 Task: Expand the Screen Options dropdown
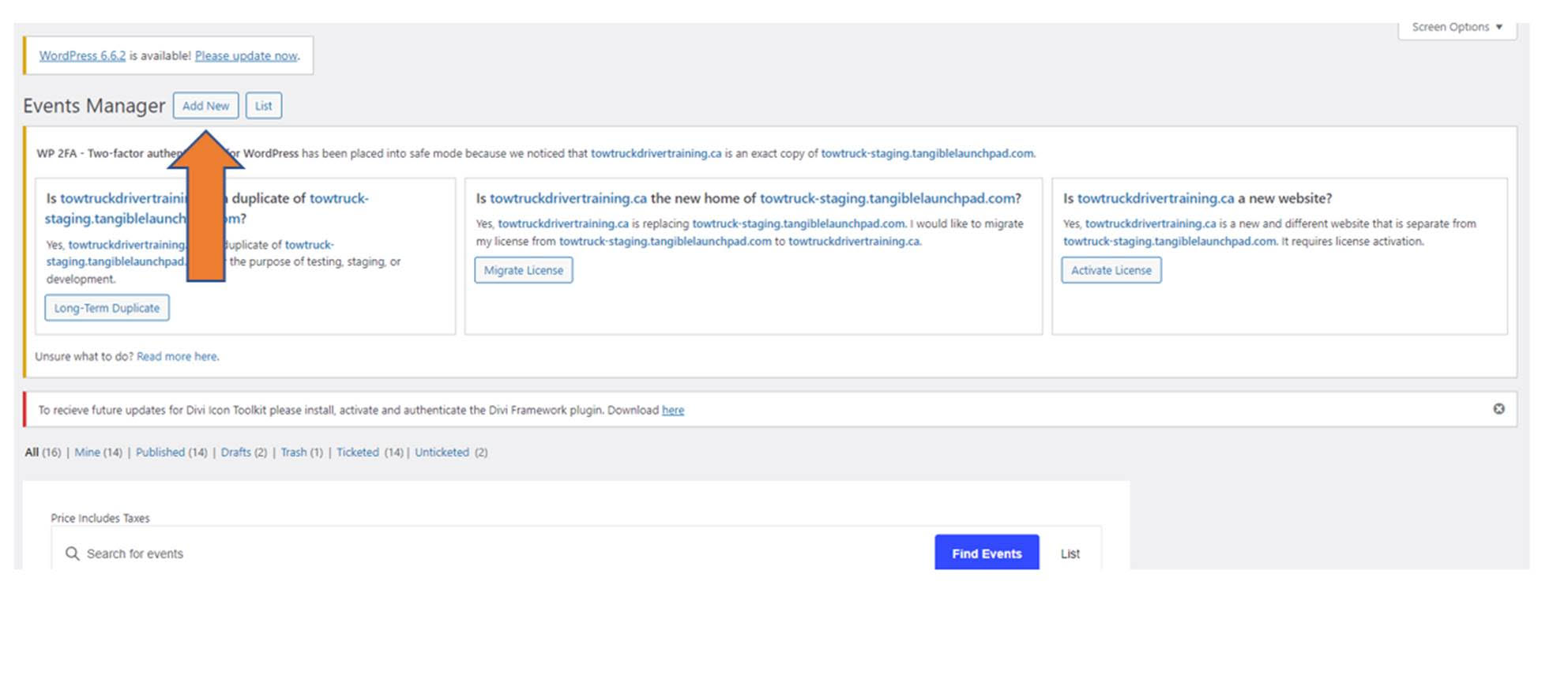pos(1457,27)
